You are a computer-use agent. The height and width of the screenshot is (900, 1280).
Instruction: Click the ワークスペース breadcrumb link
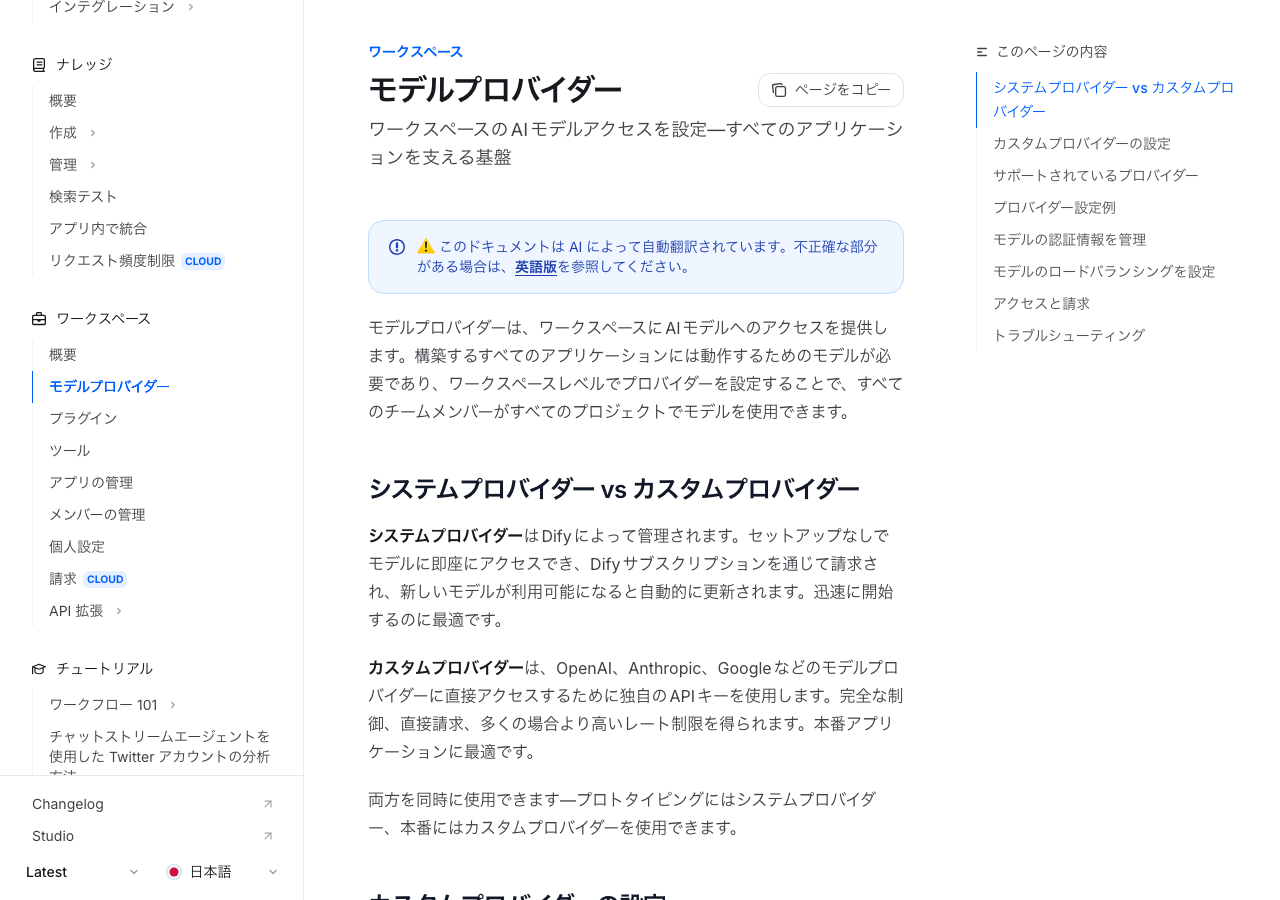(415, 52)
